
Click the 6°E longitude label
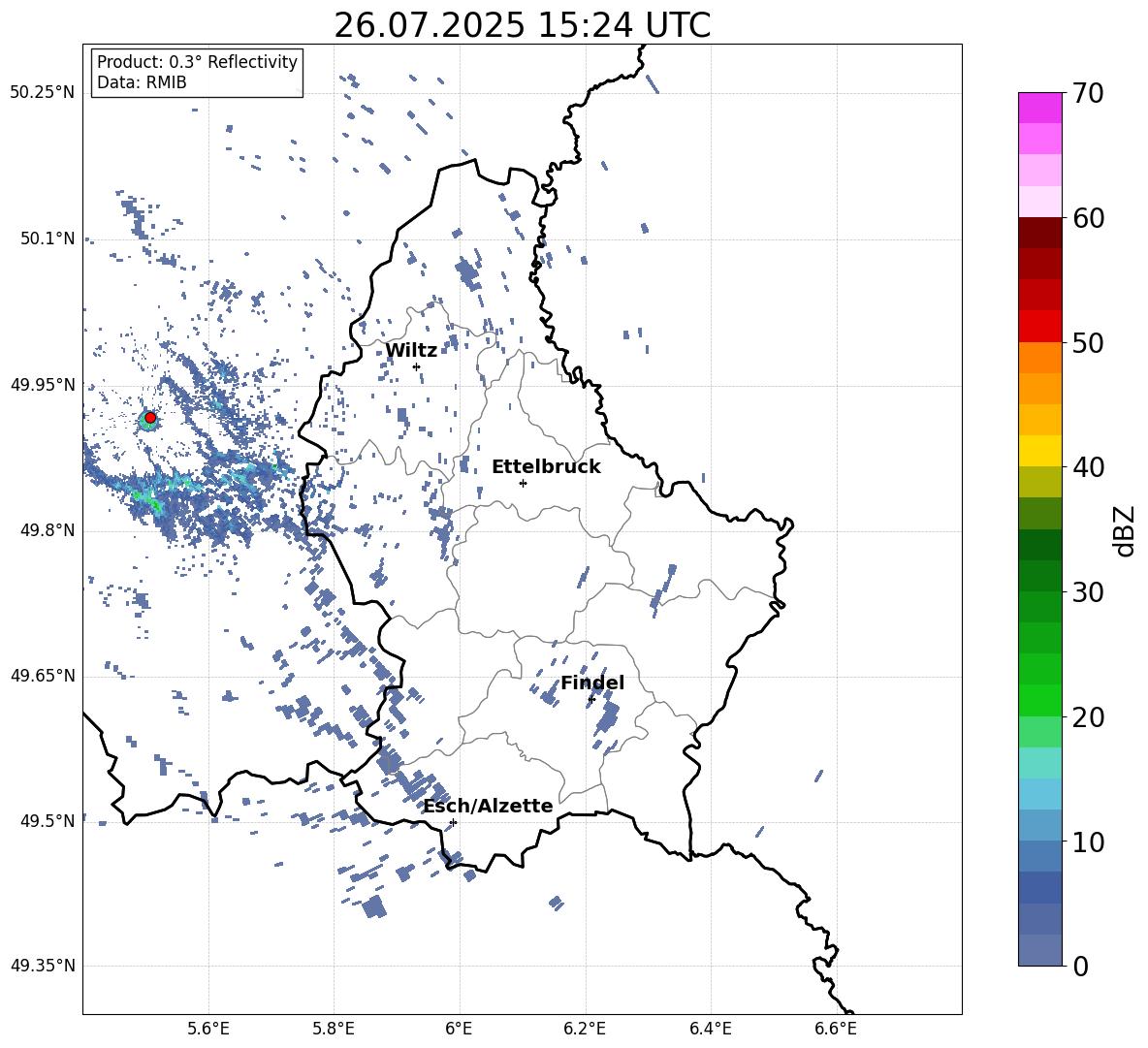[x=460, y=1029]
